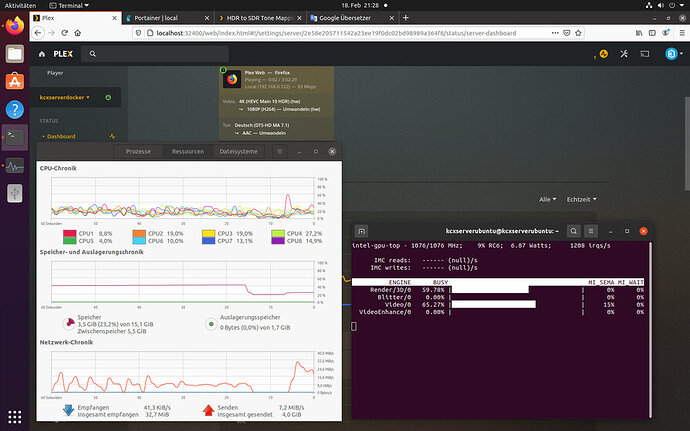Expand the kcxserverdocker server dropdown
Viewport: 690px width, 431px height.
pyautogui.click(x=65, y=97)
